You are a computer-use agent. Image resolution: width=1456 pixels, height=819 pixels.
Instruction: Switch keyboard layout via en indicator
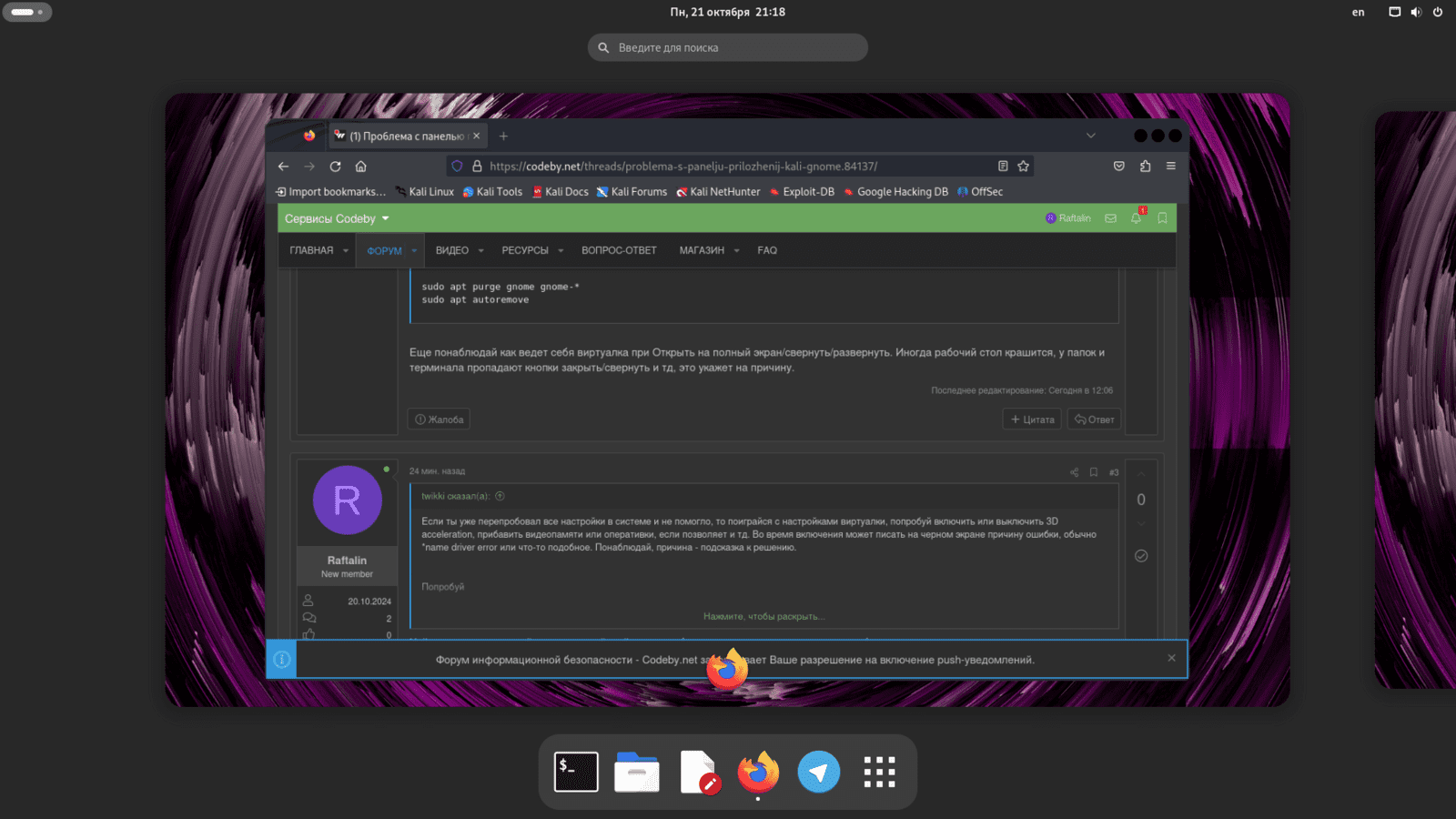pos(1358,12)
